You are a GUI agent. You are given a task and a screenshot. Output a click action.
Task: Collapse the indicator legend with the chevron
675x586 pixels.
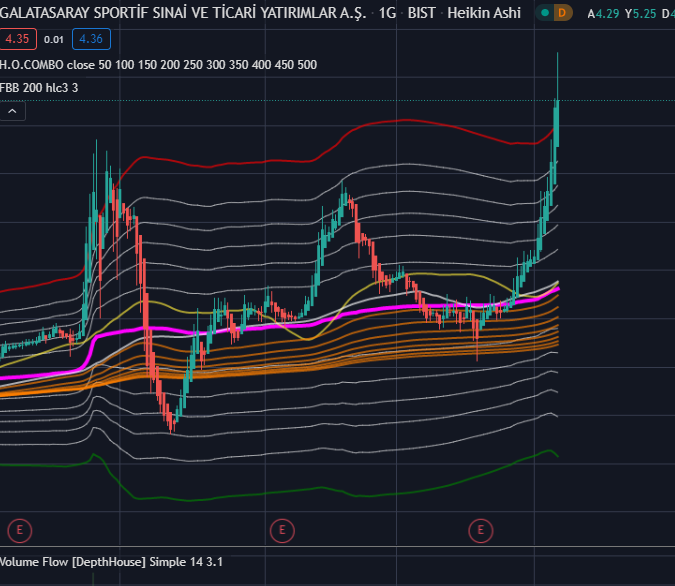tap(12, 112)
